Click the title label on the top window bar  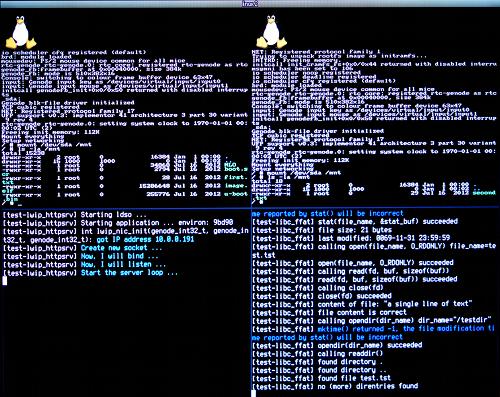(x=250, y=4)
